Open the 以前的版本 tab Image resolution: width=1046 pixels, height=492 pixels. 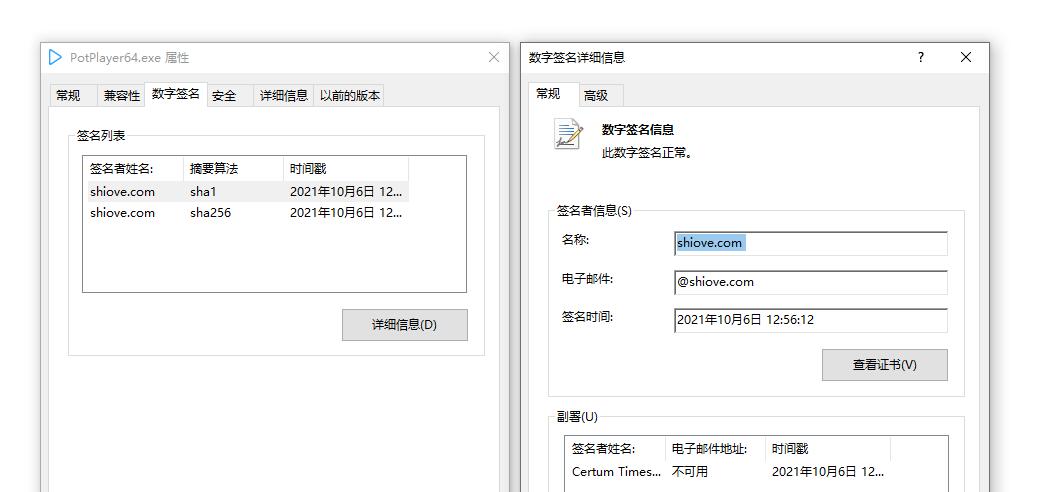(350, 96)
